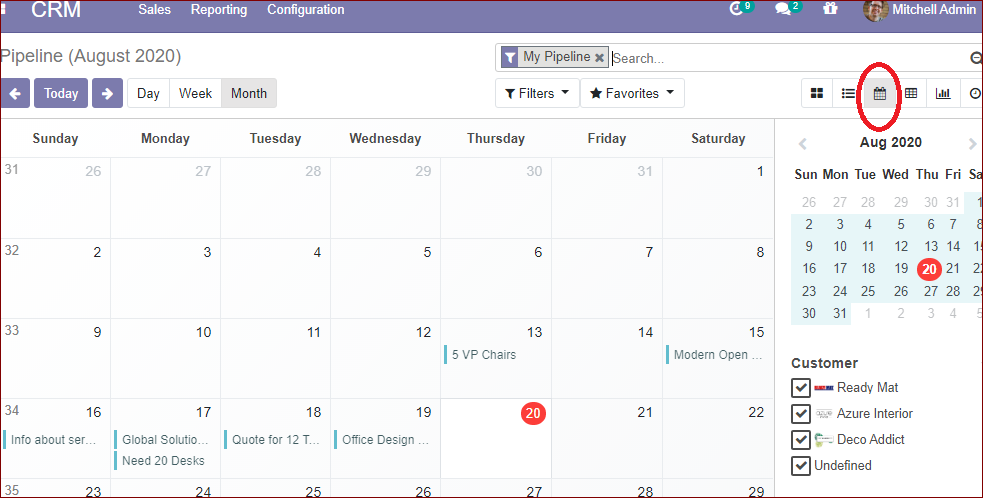
Task: Uncheck the Ready Mat customer checkbox
Action: point(801,388)
